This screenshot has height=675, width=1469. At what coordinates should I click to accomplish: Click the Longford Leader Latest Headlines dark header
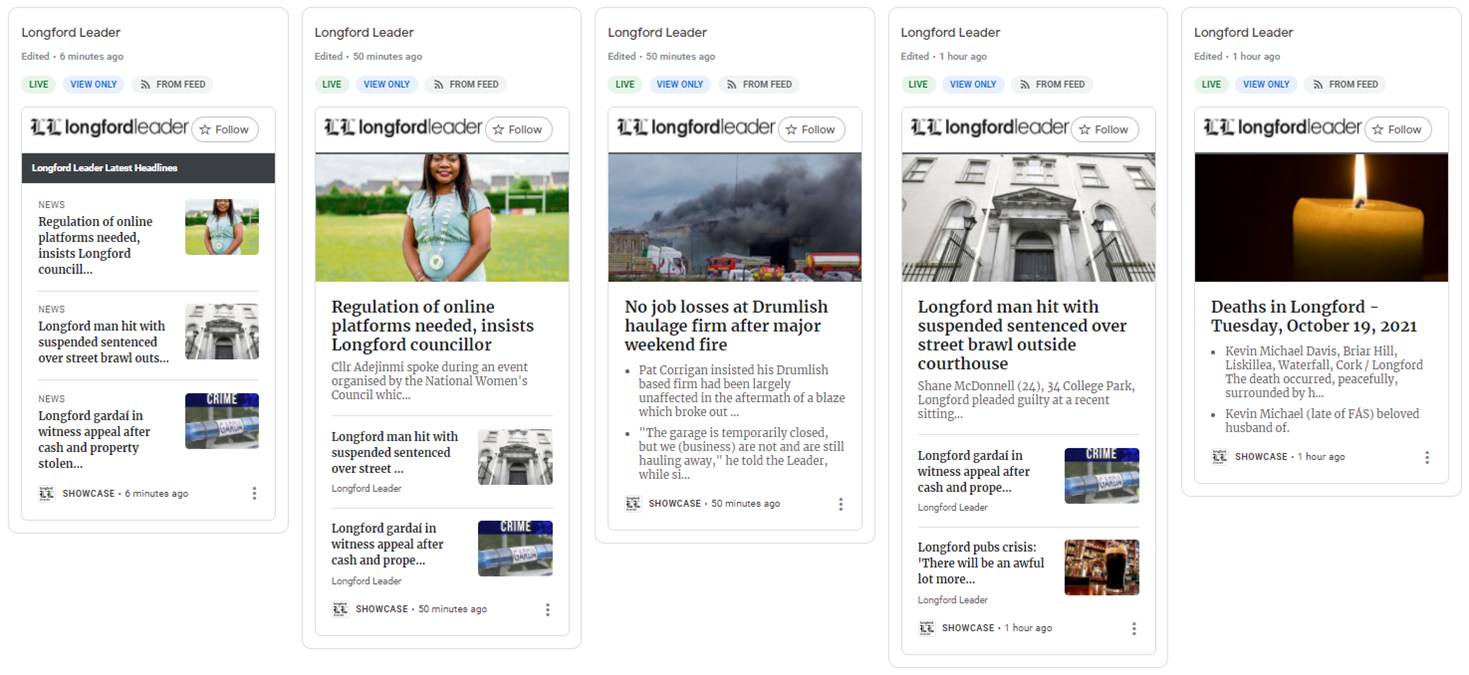point(148,168)
